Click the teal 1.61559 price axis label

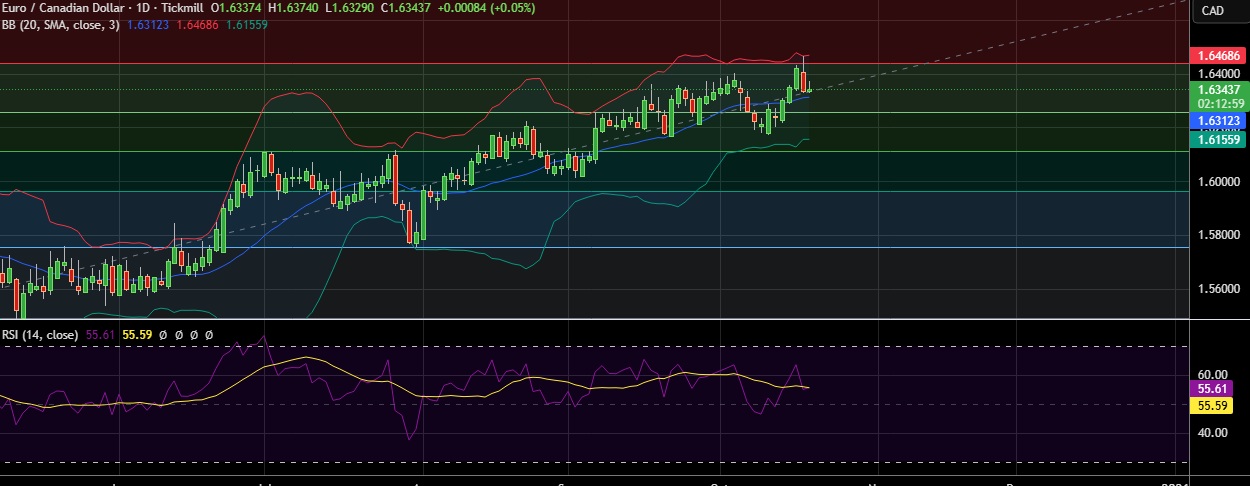click(x=1216, y=139)
